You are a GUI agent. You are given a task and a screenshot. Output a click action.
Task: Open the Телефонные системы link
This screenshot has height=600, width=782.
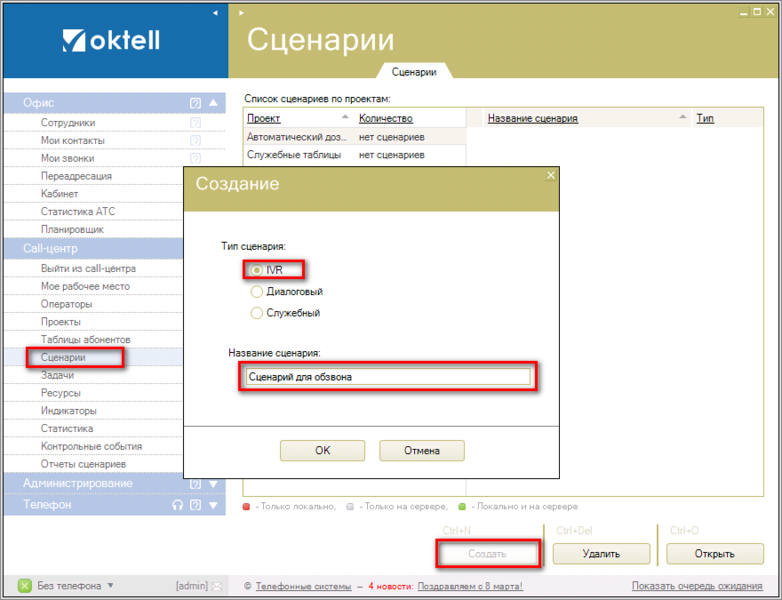pos(303,586)
